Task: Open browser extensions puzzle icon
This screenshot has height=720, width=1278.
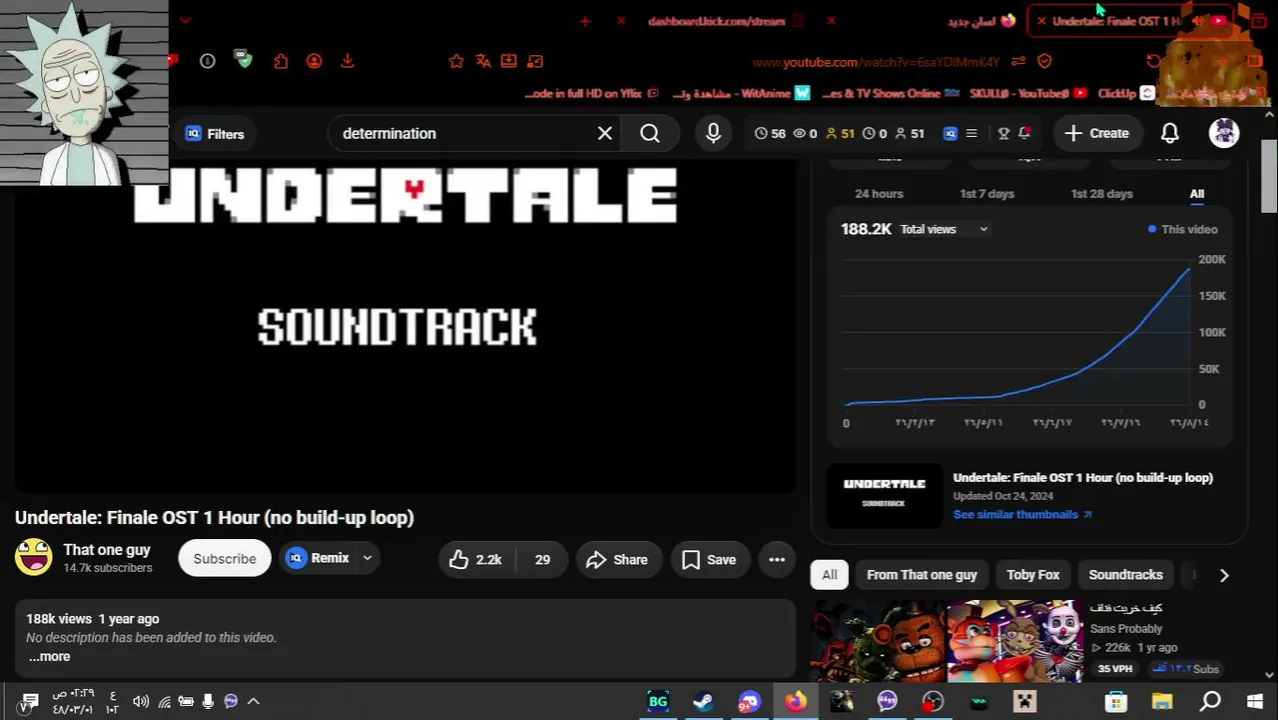Action: tap(281, 61)
